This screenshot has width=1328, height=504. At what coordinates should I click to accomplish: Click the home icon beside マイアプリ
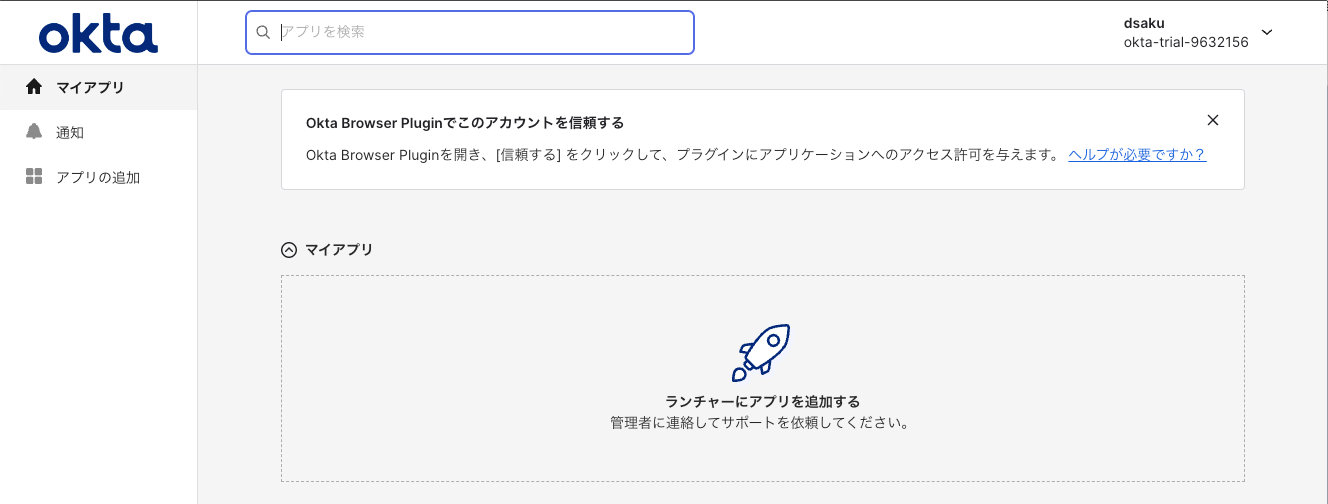34,87
